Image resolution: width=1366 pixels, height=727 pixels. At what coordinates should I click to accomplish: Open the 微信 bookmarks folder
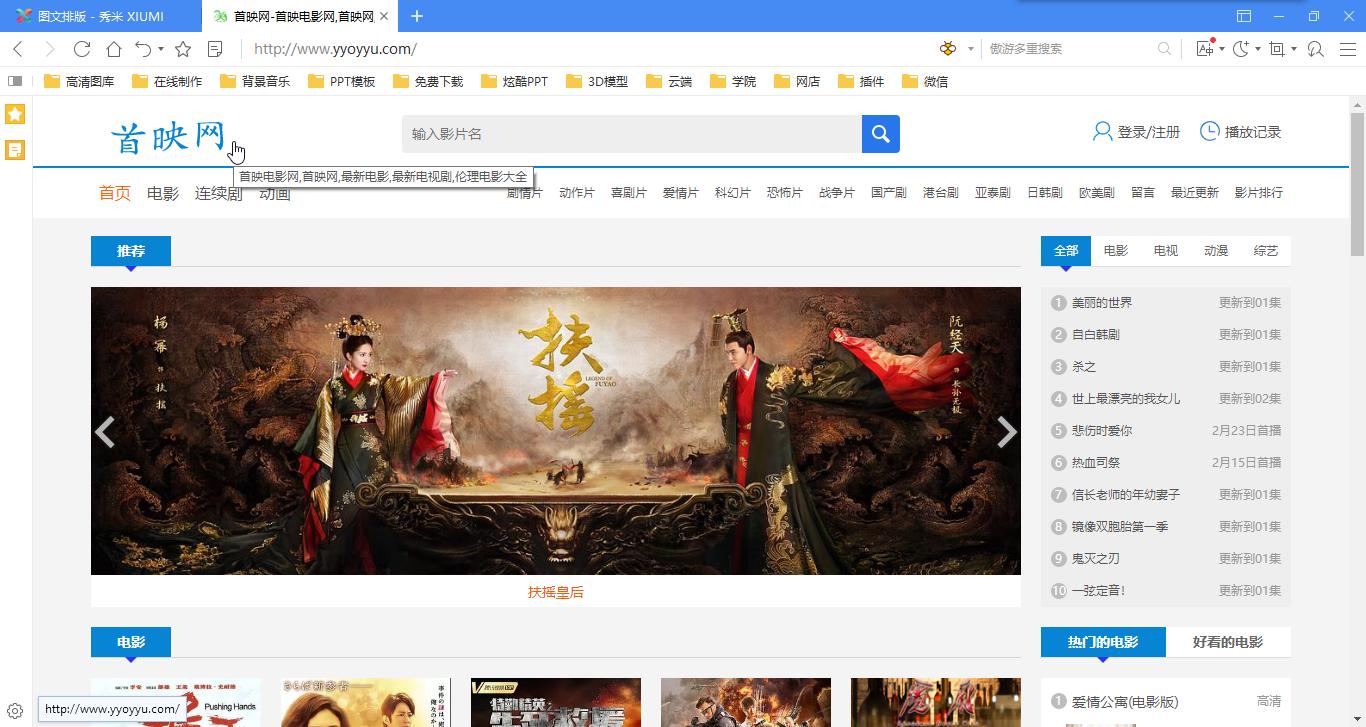coord(924,81)
